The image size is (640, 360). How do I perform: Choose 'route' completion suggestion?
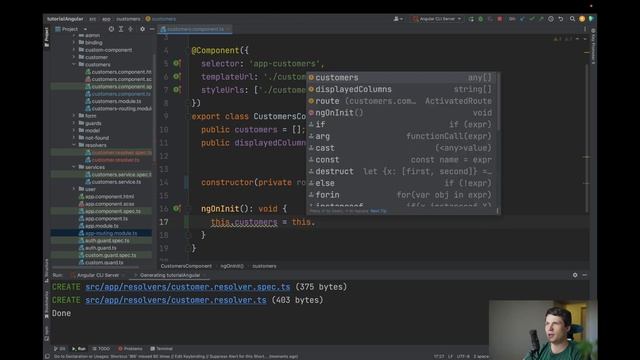(x=403, y=101)
